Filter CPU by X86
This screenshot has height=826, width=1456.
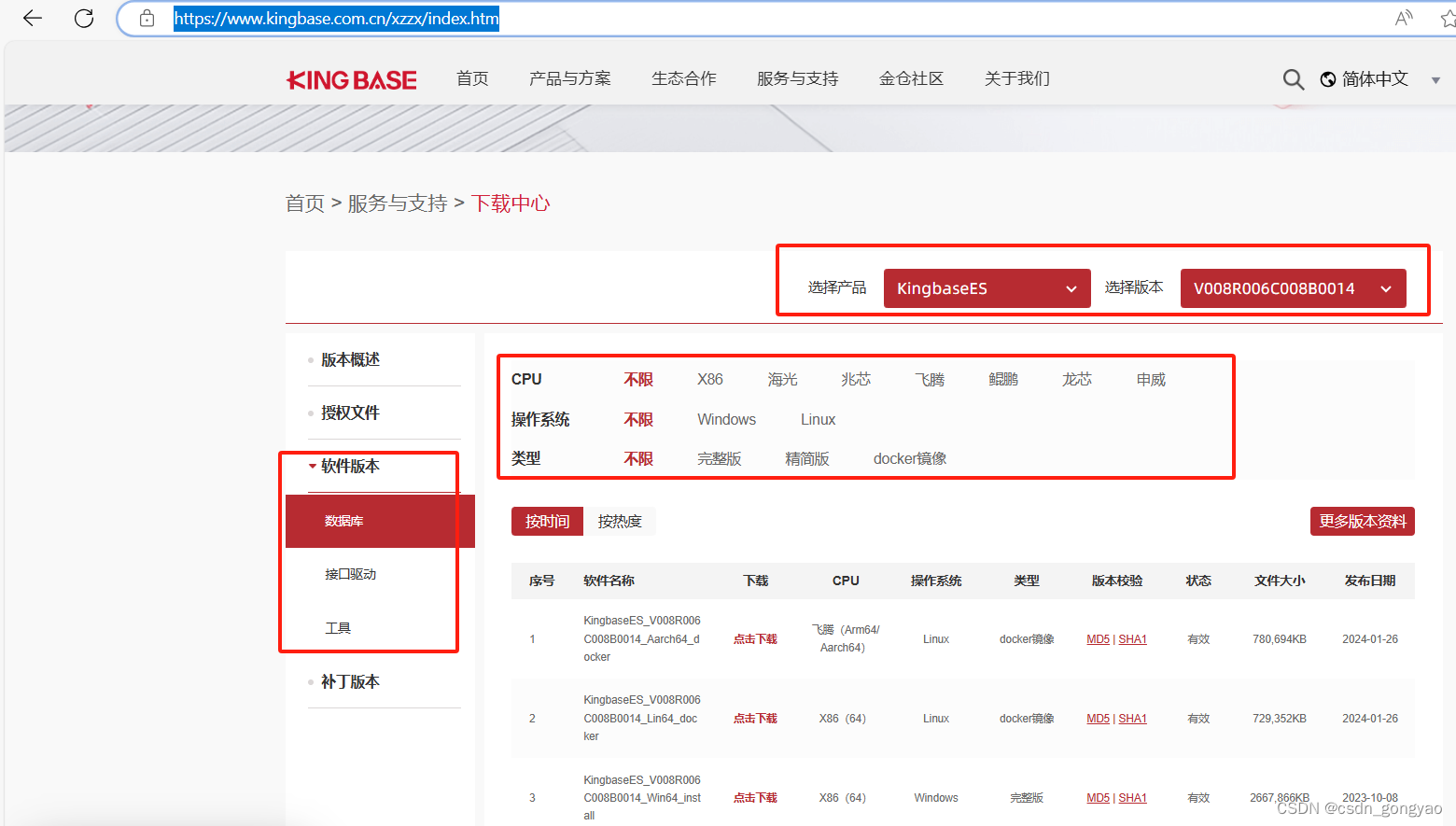(x=710, y=379)
